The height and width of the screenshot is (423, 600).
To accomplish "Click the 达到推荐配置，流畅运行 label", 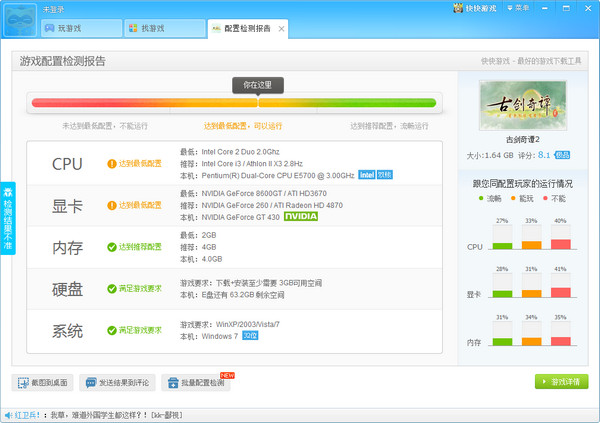I will pyautogui.click(x=389, y=126).
